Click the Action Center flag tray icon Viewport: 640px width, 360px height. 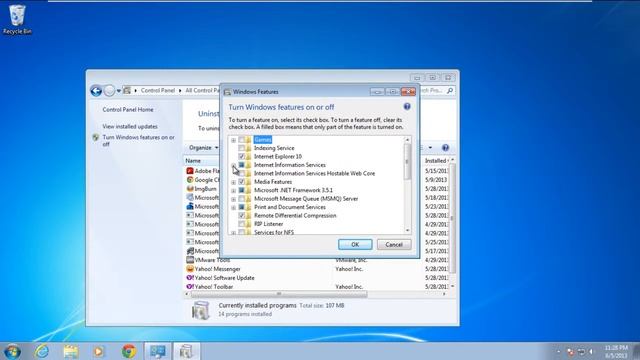point(570,351)
